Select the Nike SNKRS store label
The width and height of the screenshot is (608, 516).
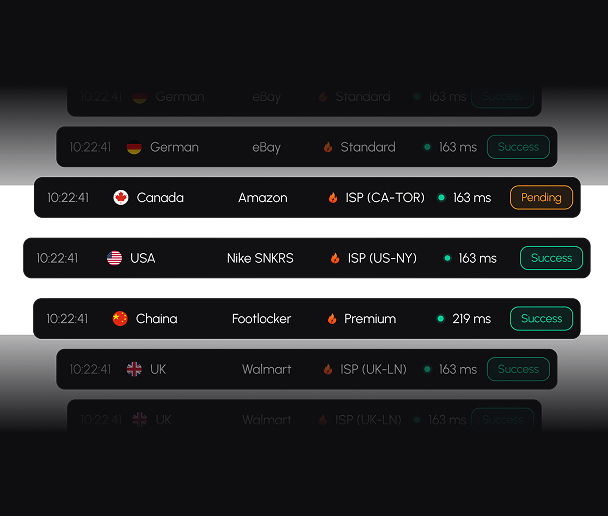click(260, 258)
